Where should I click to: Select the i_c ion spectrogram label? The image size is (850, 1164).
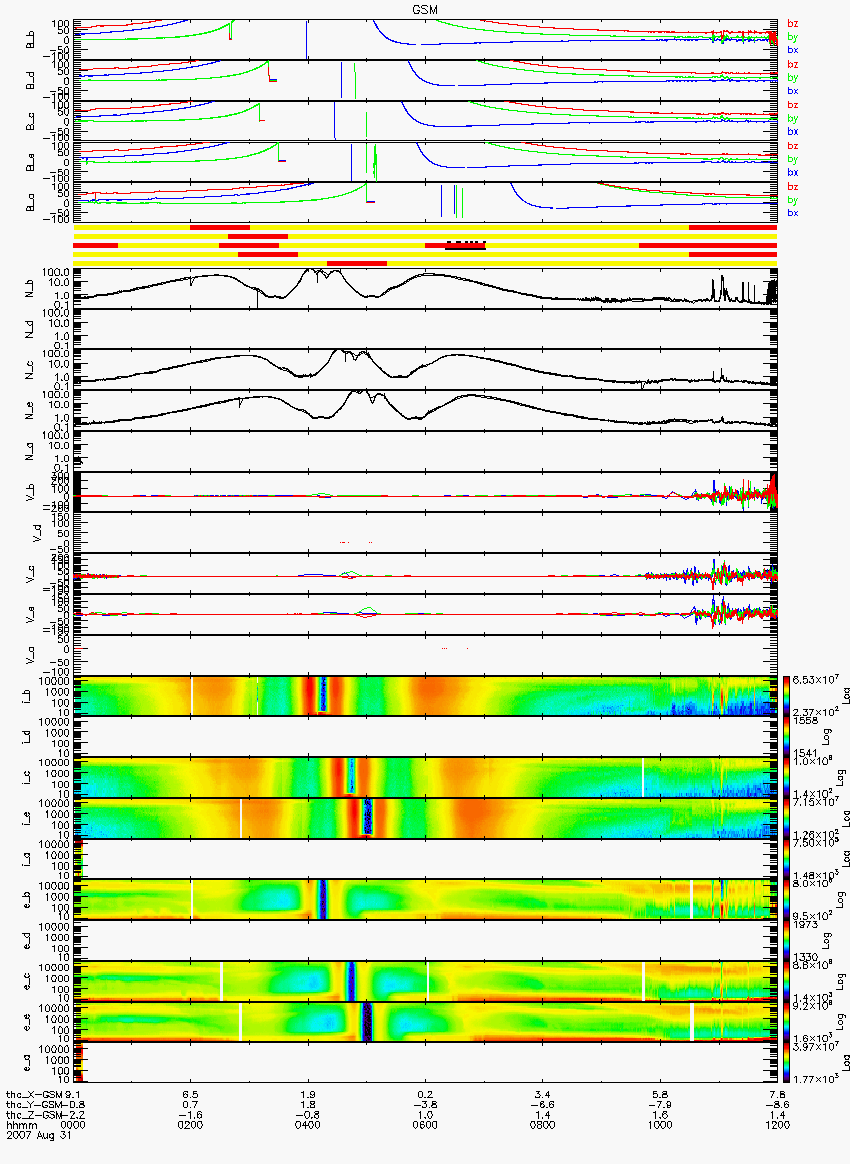pyautogui.click(x=27, y=778)
